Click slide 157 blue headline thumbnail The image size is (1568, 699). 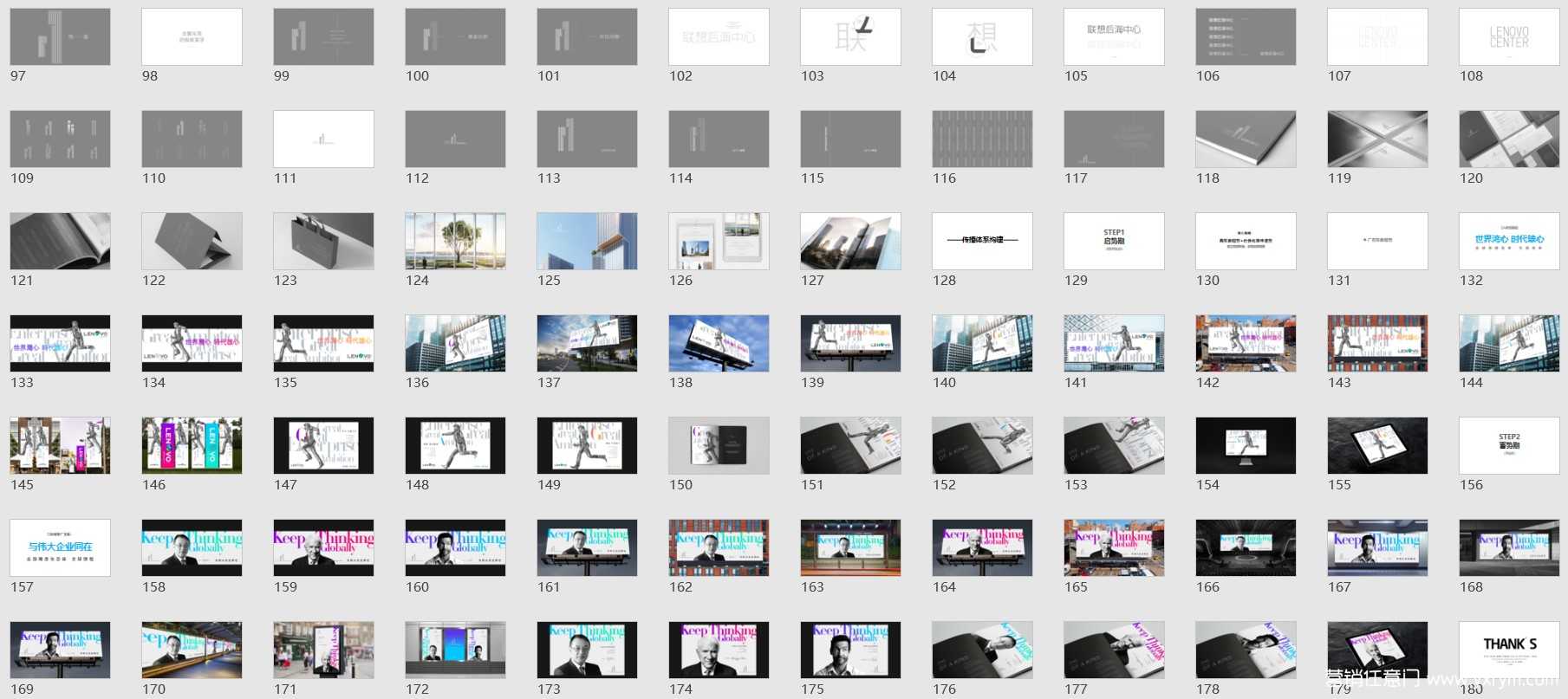60,548
